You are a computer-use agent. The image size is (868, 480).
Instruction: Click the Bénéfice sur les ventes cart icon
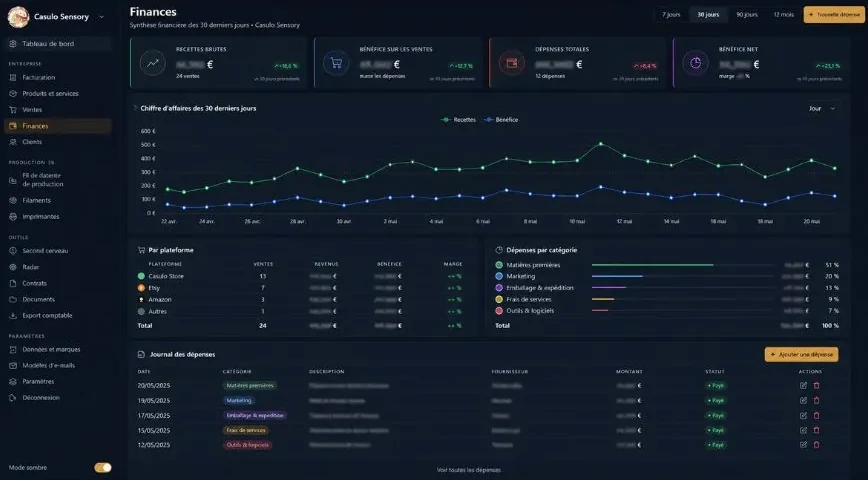pos(336,63)
